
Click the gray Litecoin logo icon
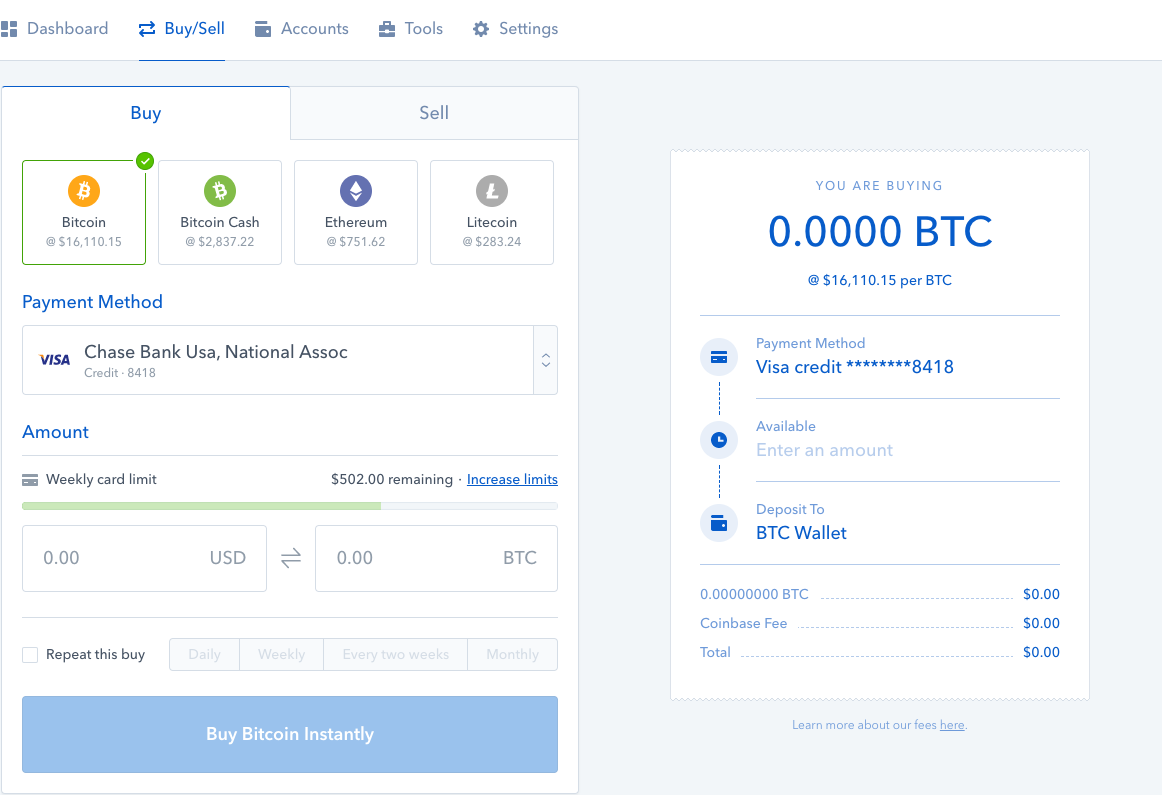coord(492,191)
